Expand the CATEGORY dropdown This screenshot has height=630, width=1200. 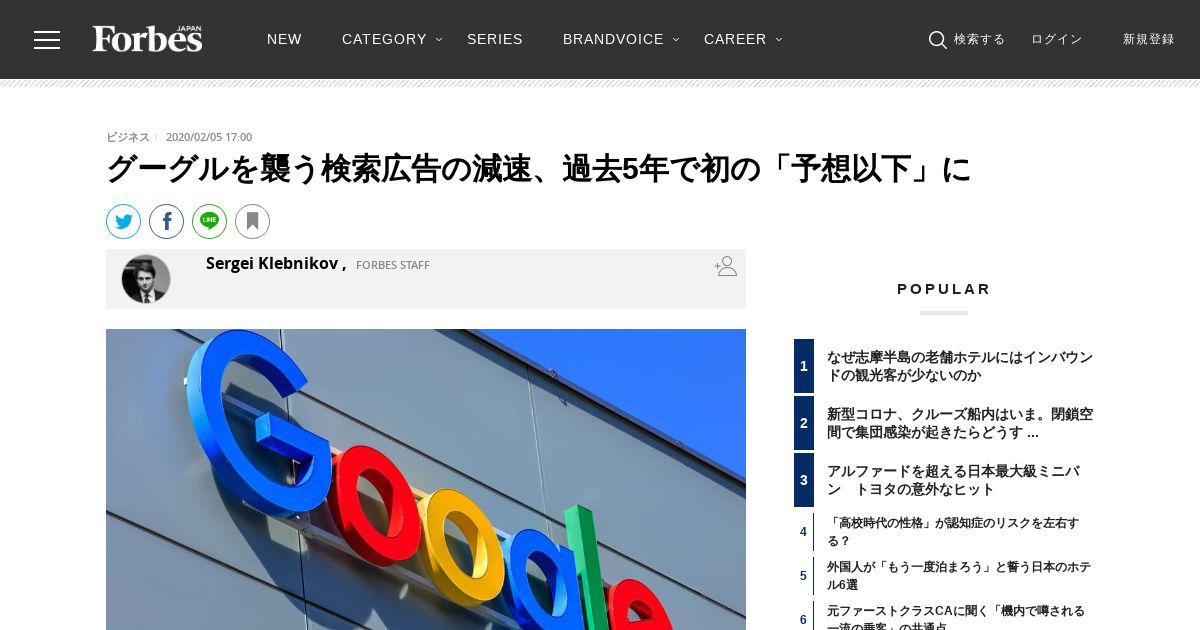(x=392, y=39)
